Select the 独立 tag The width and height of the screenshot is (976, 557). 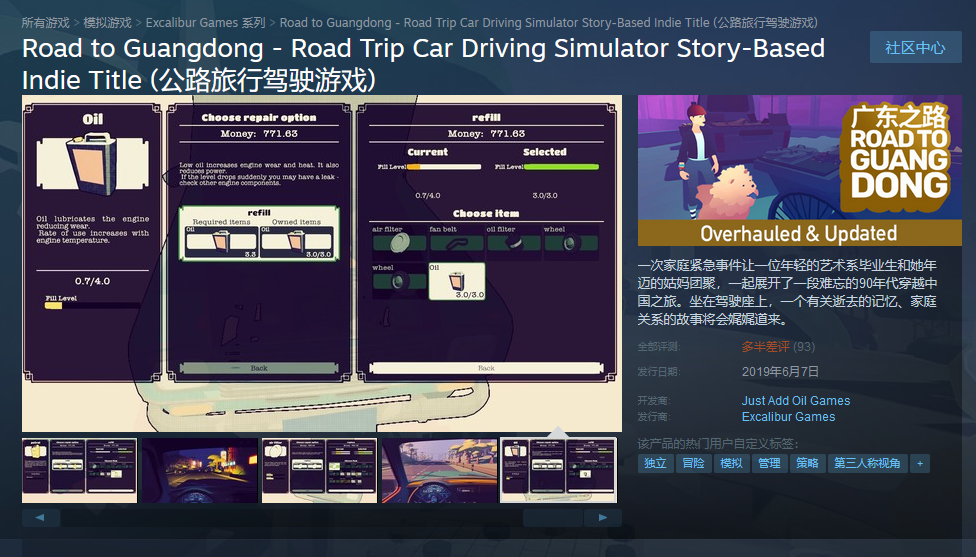tap(655, 463)
